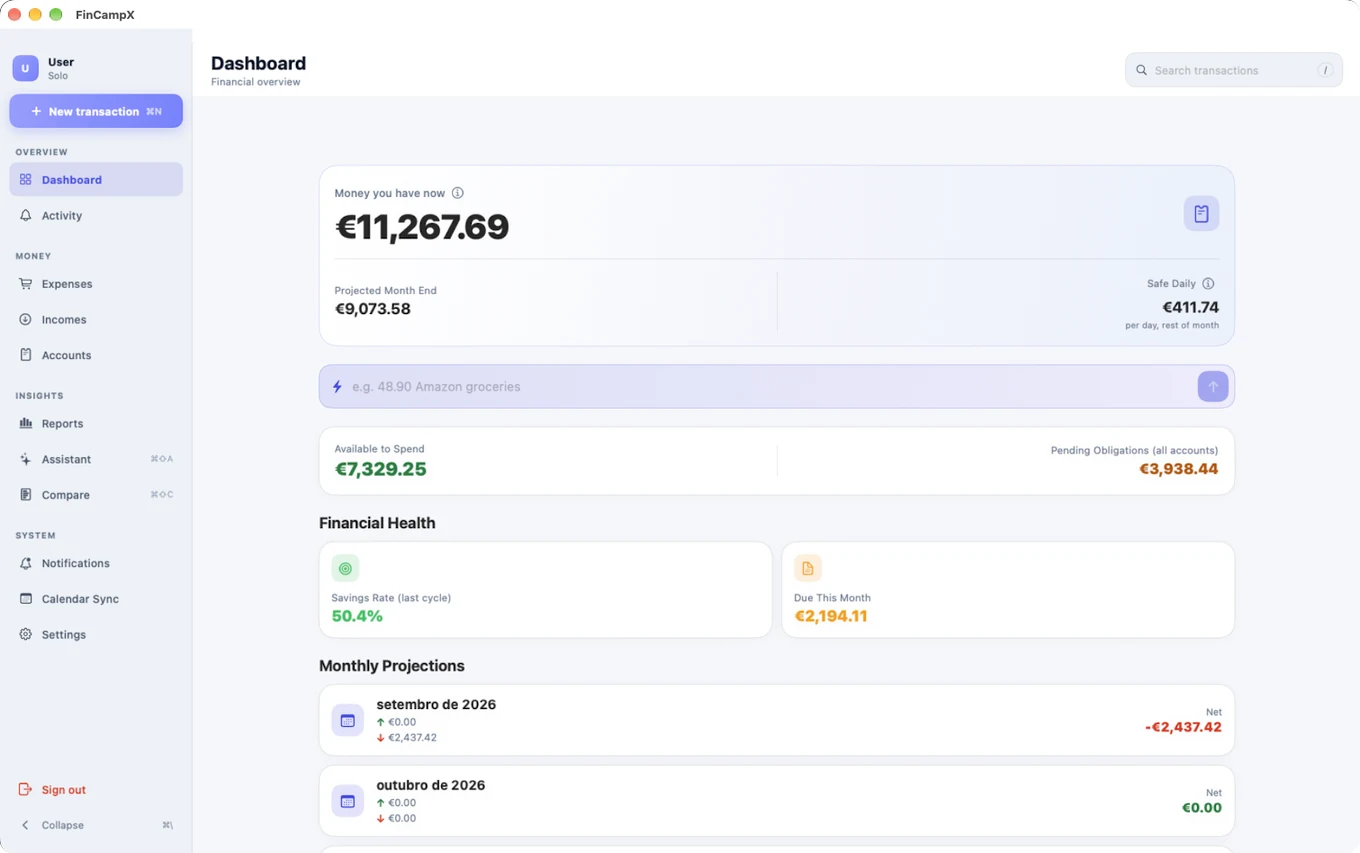This screenshot has width=1360, height=853.
Task: Click the Safe Daily info icon
Action: click(1208, 284)
